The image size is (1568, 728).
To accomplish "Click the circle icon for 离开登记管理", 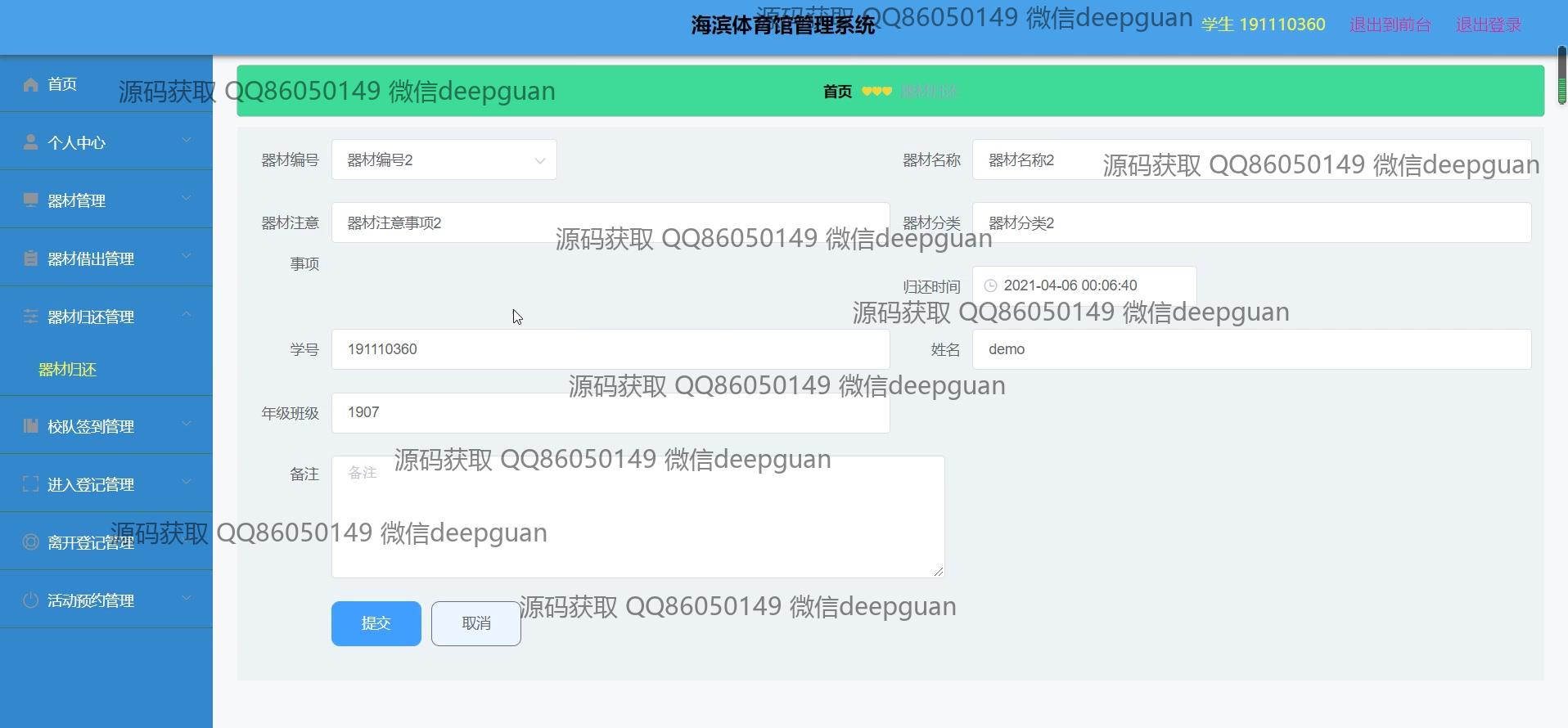I will (x=31, y=542).
